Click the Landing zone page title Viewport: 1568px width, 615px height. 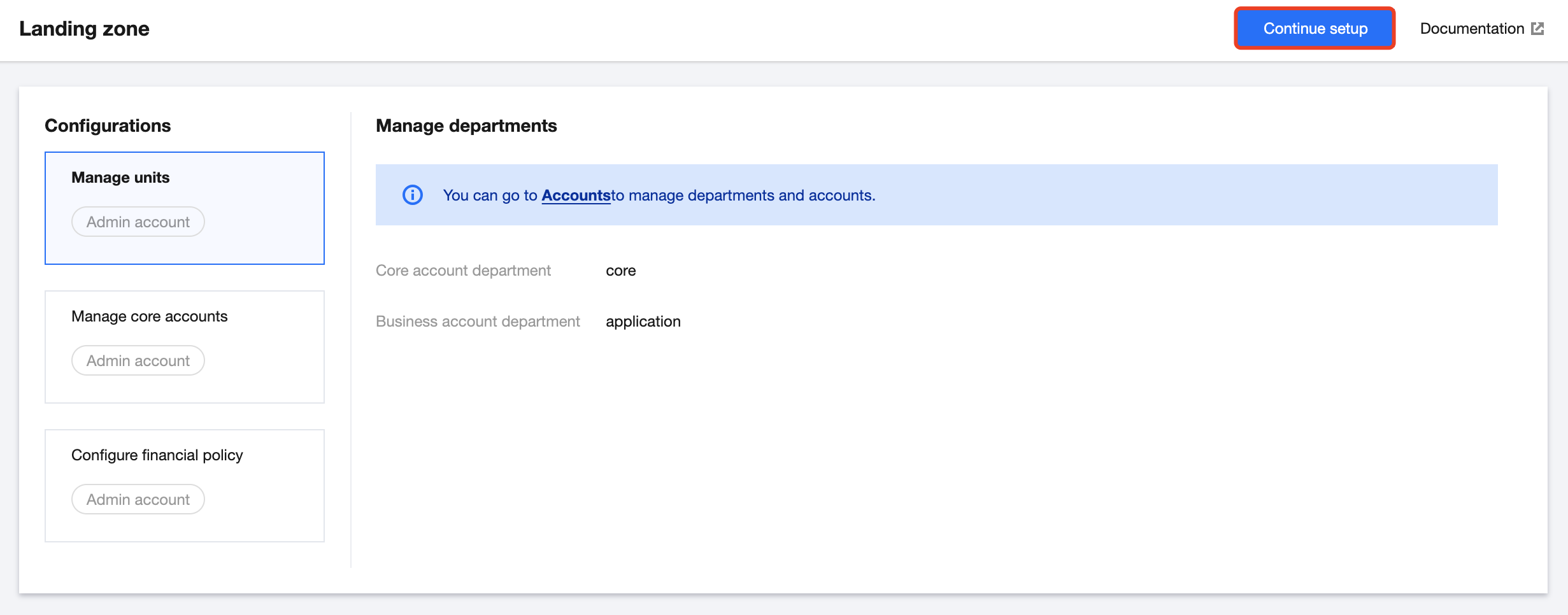pos(84,29)
